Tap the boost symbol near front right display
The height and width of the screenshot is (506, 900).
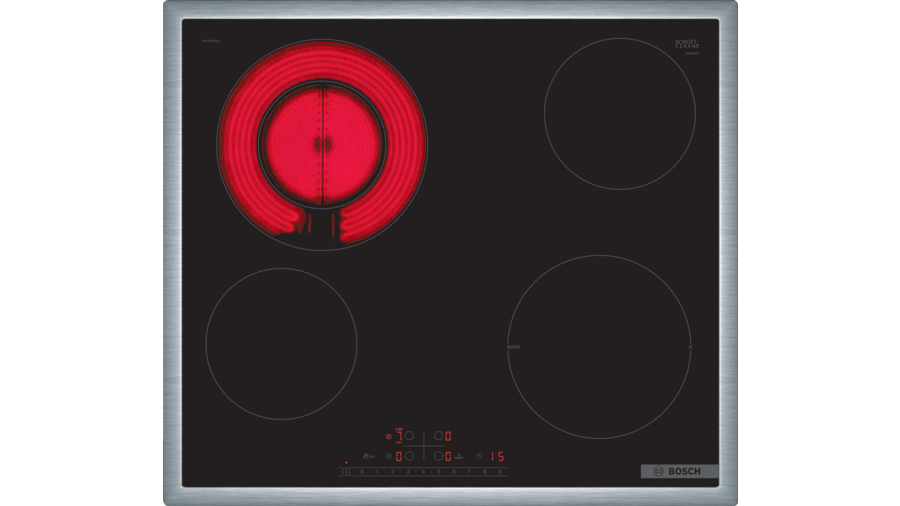pyautogui.click(x=459, y=457)
